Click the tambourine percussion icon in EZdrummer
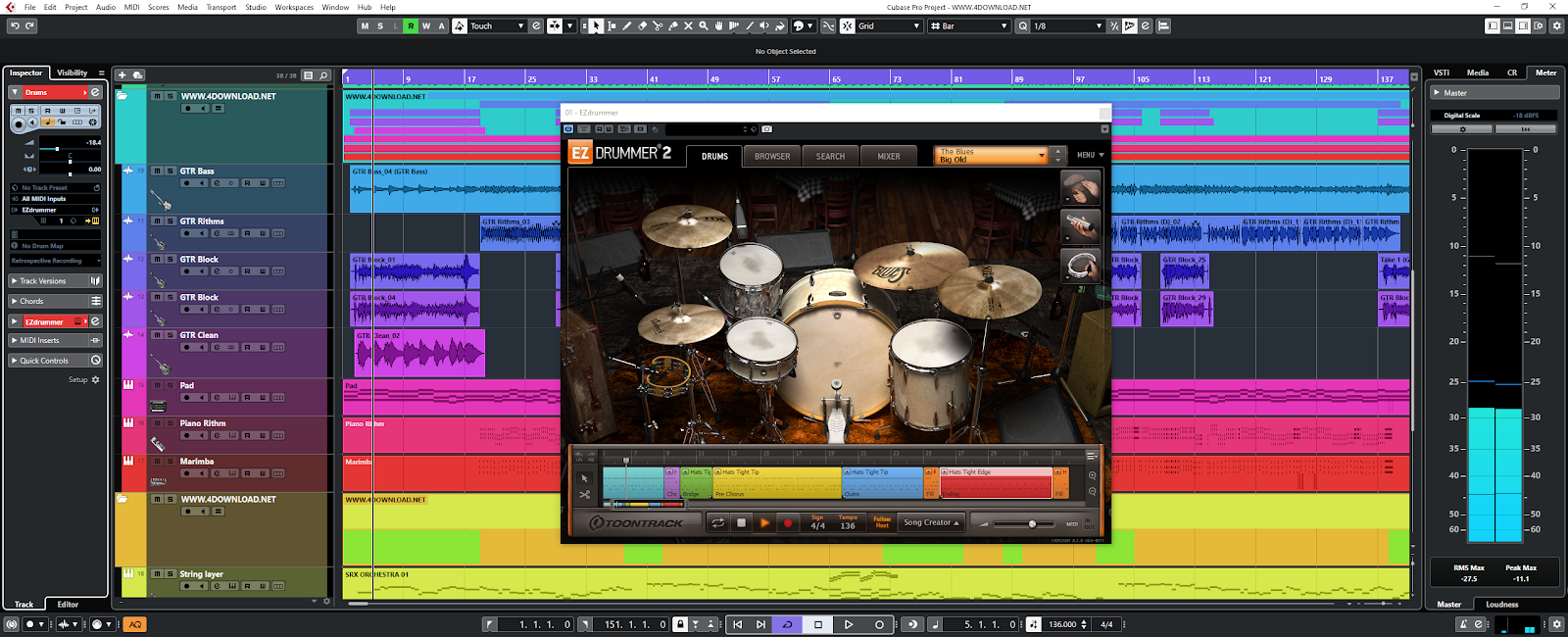The width and height of the screenshot is (1568, 637). click(1080, 267)
